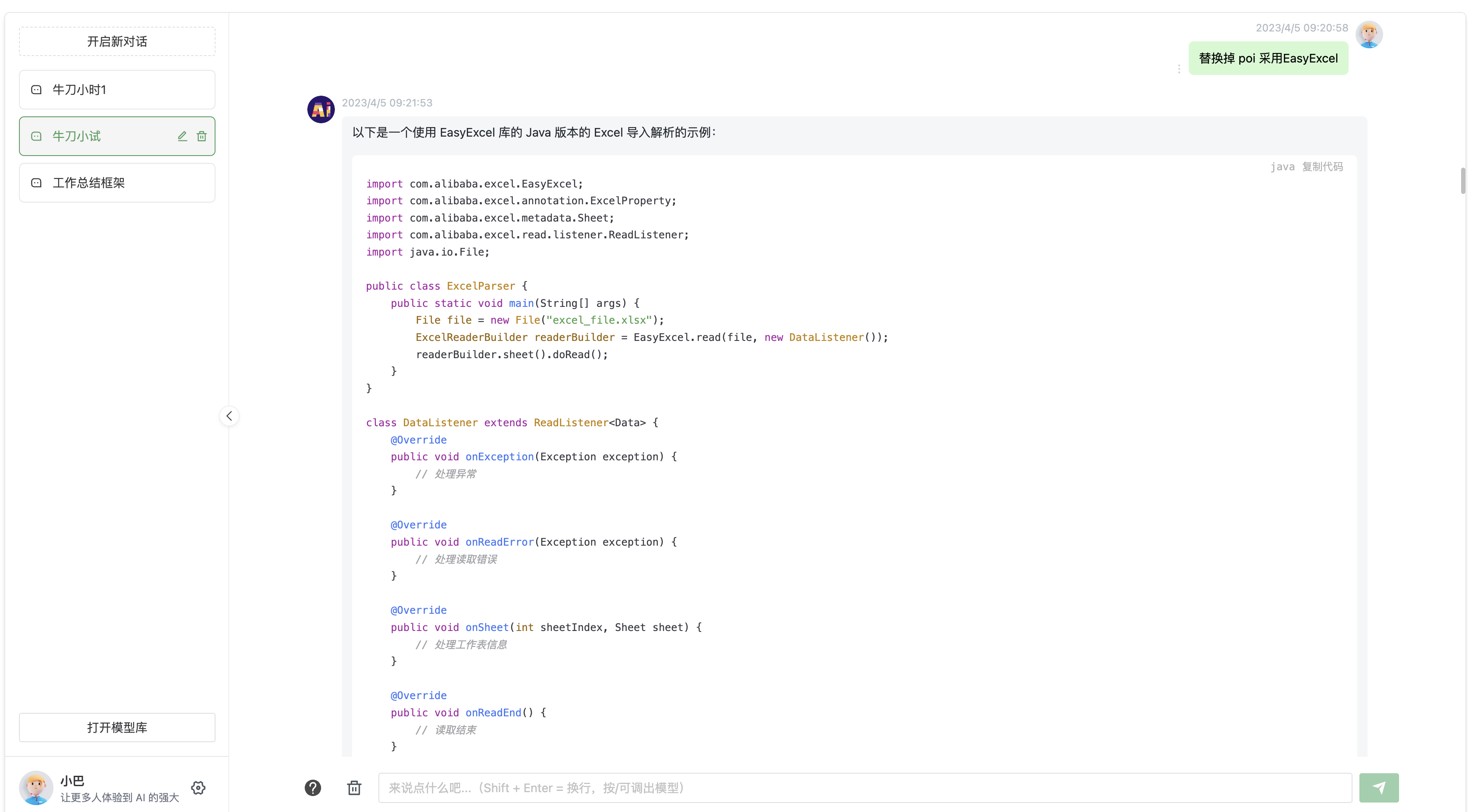Click the onReadEnd method line
This screenshot has height=812, width=1468.
pos(468,713)
